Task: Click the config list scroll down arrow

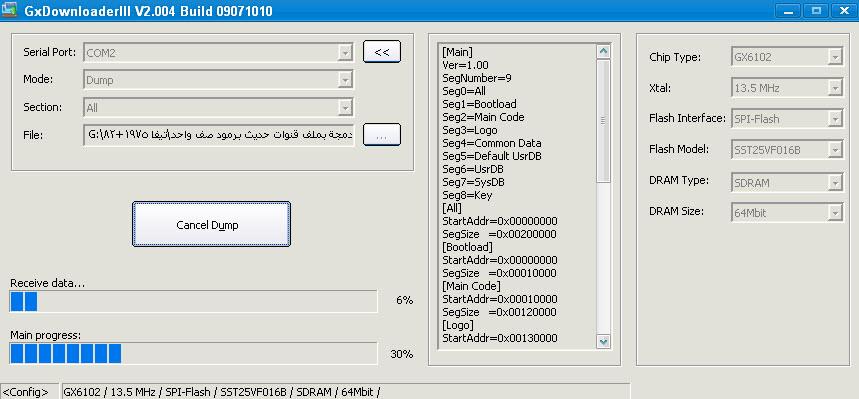Action: [603, 341]
